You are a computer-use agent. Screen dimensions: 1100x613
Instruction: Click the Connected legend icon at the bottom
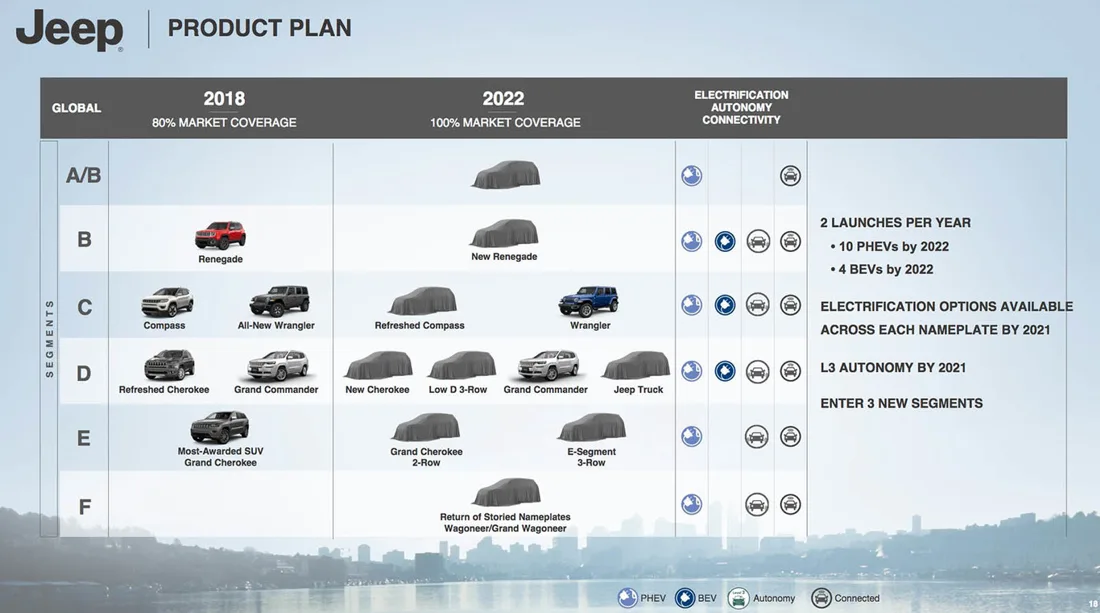(821, 598)
